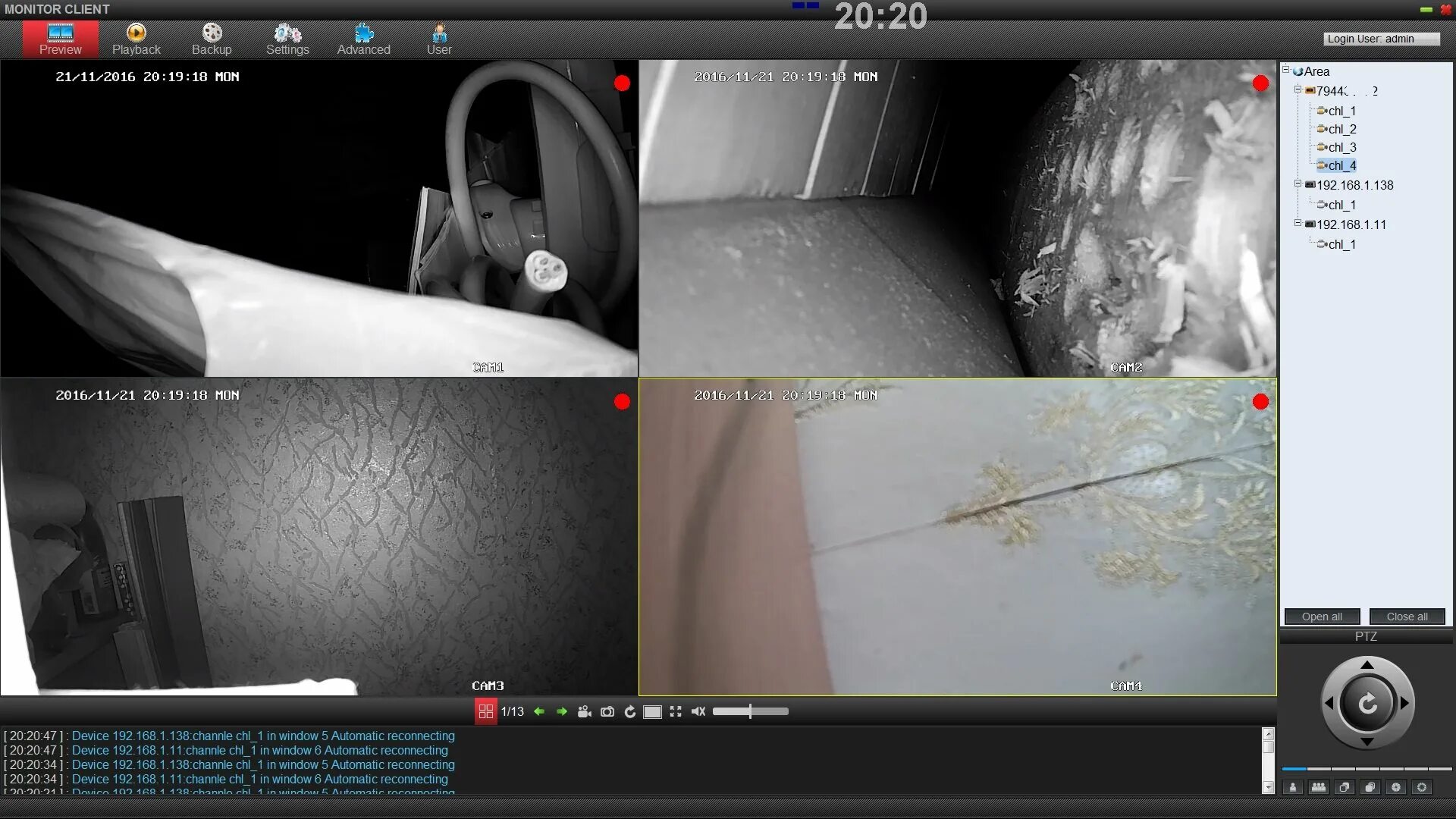Click the four-window grid layout icon
1456x819 pixels.
pyautogui.click(x=485, y=711)
